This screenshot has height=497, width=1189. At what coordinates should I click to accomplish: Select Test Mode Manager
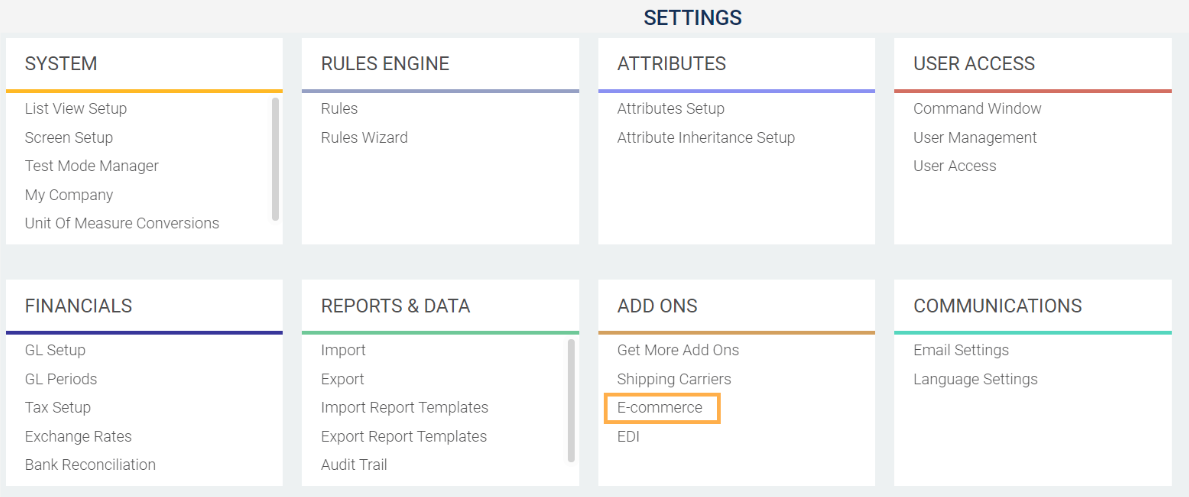pos(92,166)
